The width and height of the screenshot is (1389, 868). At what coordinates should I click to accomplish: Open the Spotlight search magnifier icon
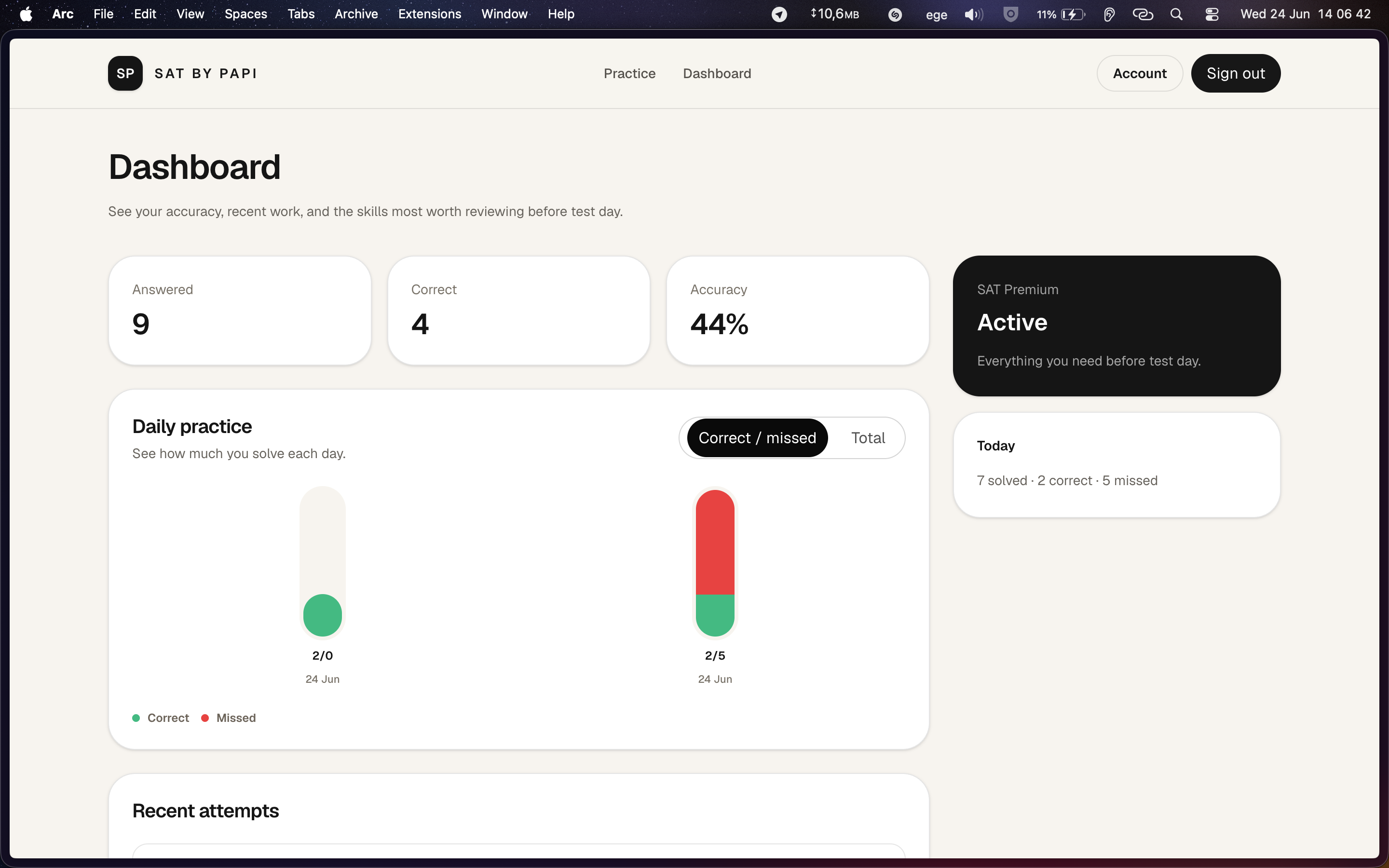[1176, 14]
